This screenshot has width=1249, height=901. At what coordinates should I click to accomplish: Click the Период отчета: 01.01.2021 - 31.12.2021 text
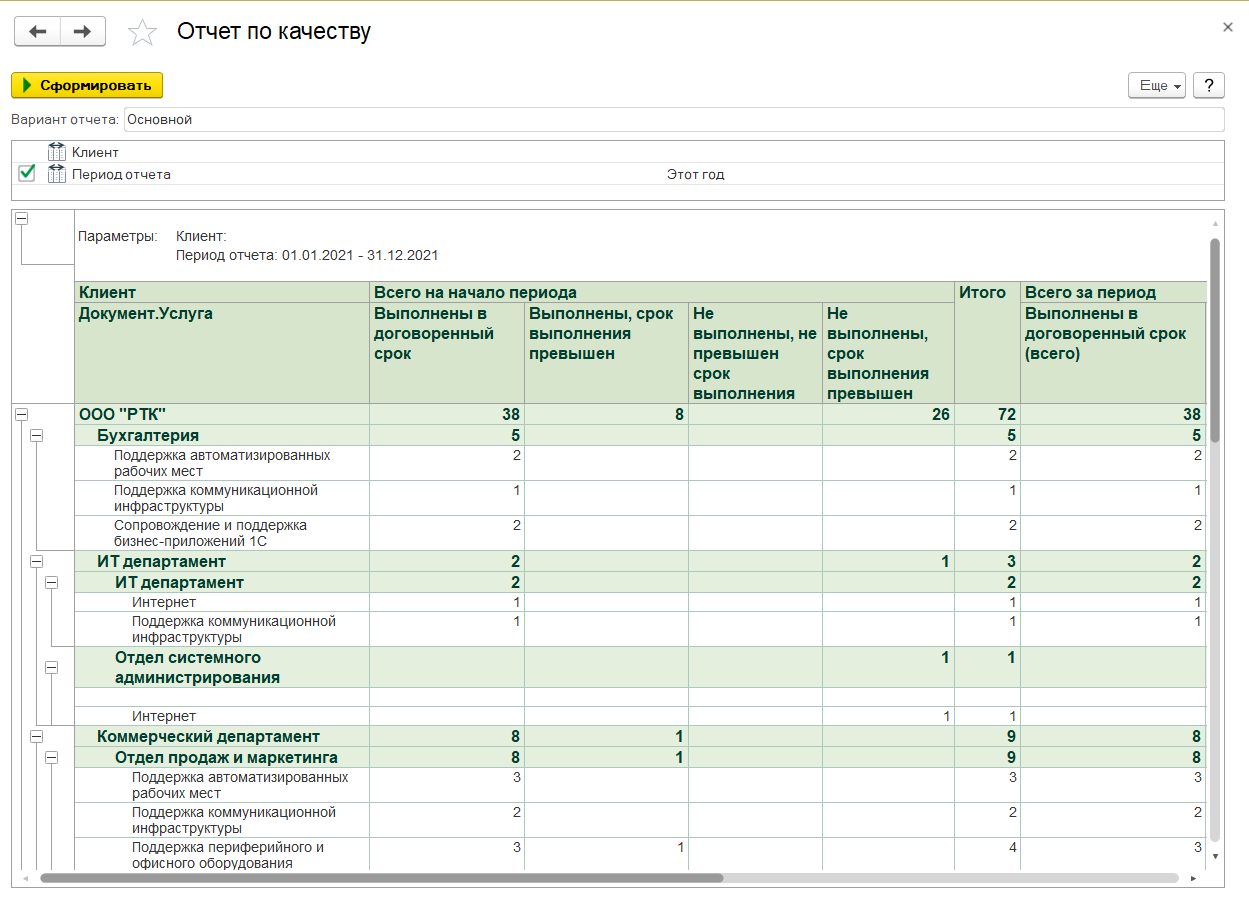click(307, 256)
